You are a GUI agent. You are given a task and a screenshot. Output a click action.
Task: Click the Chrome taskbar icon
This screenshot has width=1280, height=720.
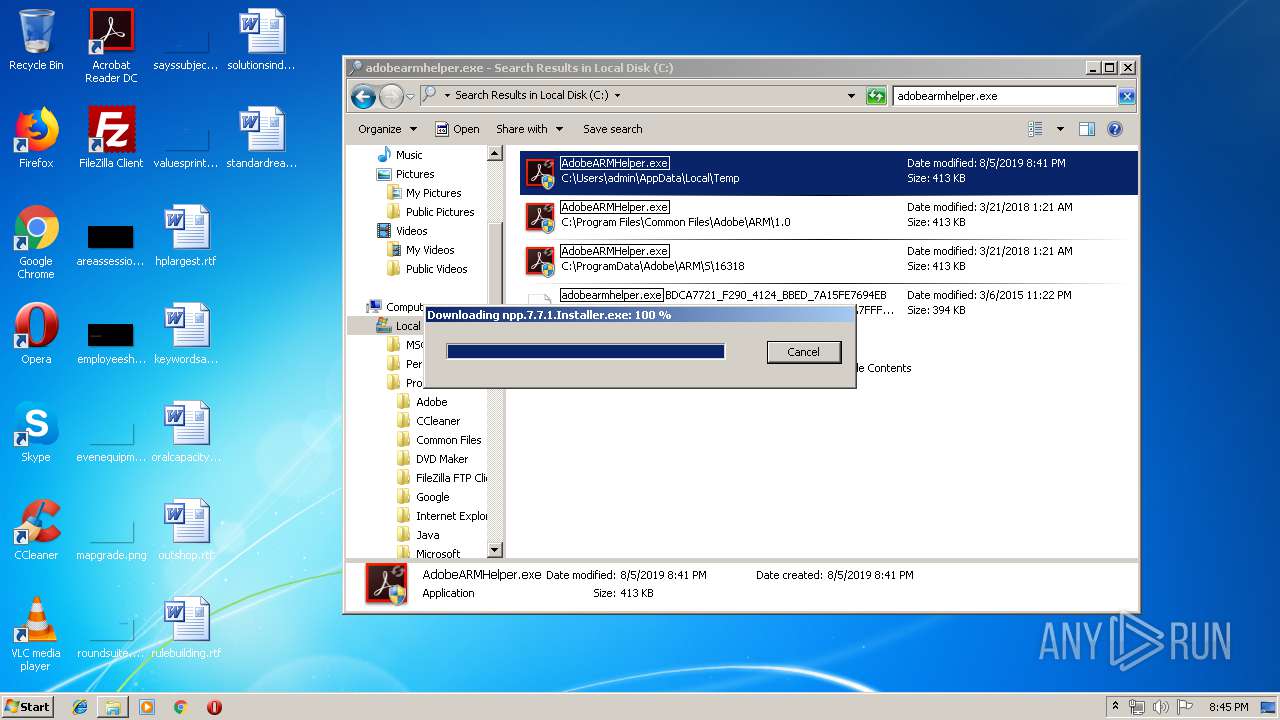pos(180,707)
